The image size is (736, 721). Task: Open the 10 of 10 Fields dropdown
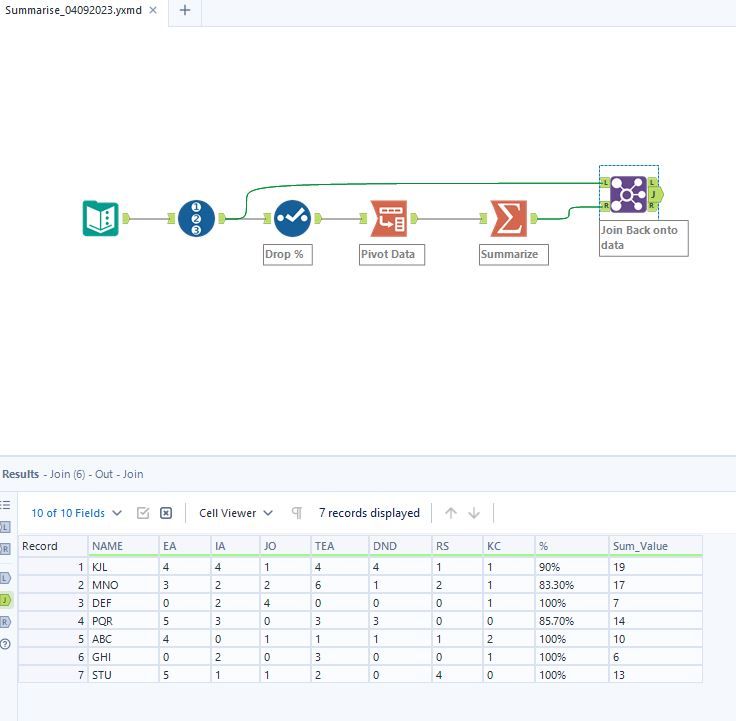(77, 513)
